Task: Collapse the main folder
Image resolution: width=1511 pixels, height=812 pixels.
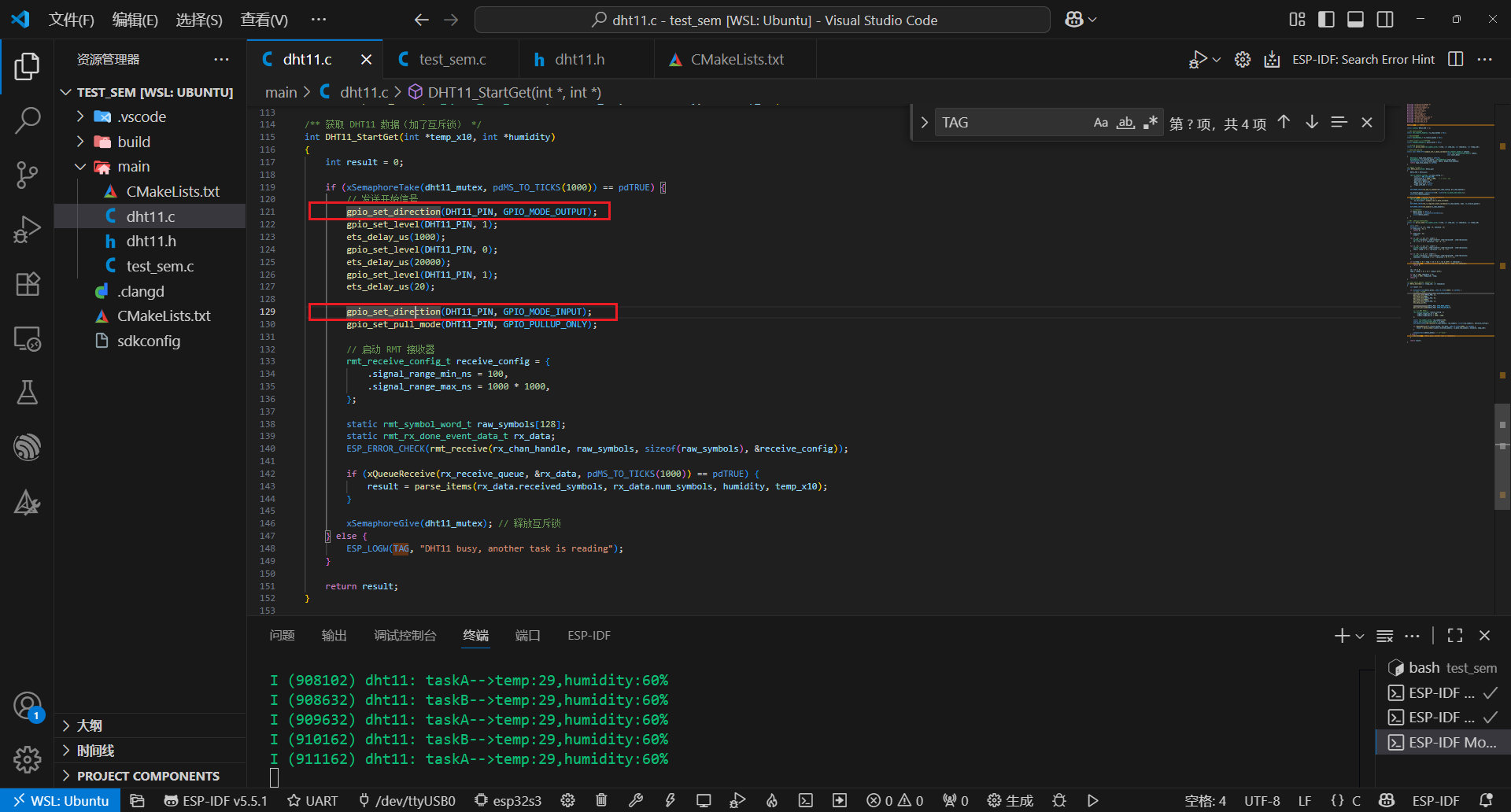Action: (80, 167)
